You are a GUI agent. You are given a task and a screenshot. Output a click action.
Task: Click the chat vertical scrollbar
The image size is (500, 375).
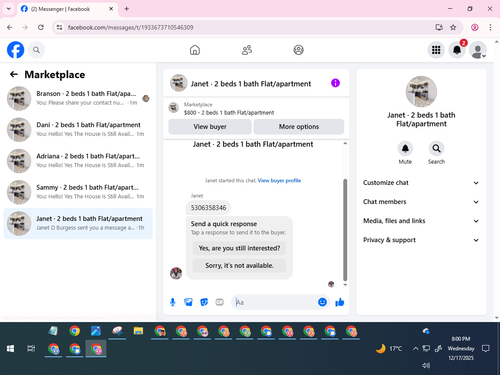coord(345,230)
